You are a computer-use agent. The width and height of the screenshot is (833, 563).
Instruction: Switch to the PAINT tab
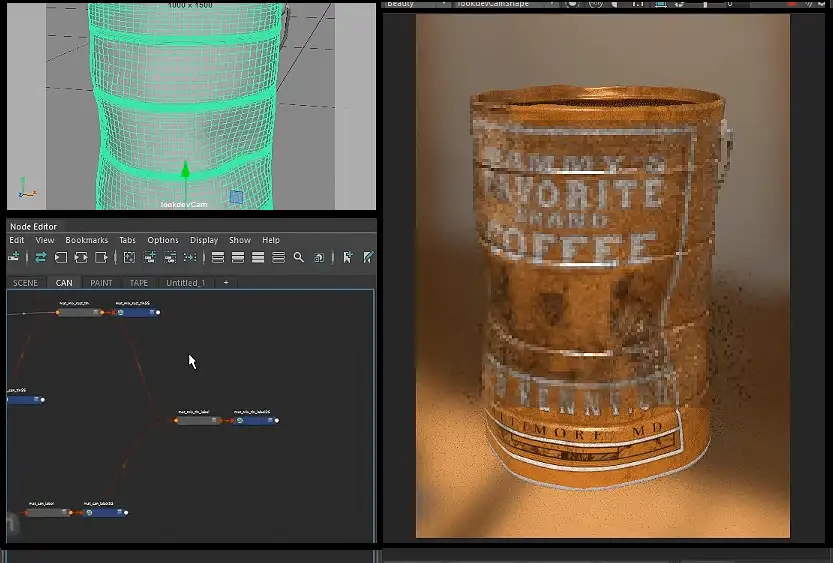[x=101, y=283]
